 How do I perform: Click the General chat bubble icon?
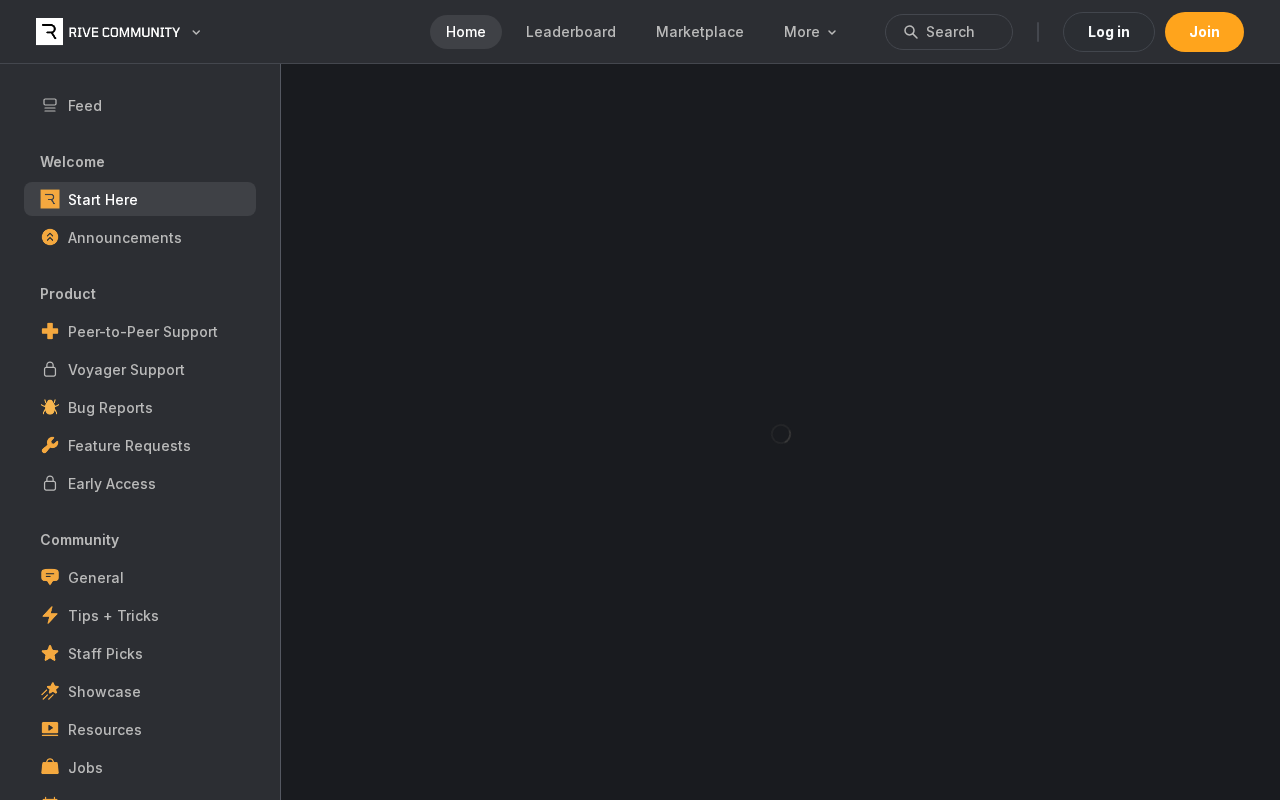(x=50, y=577)
